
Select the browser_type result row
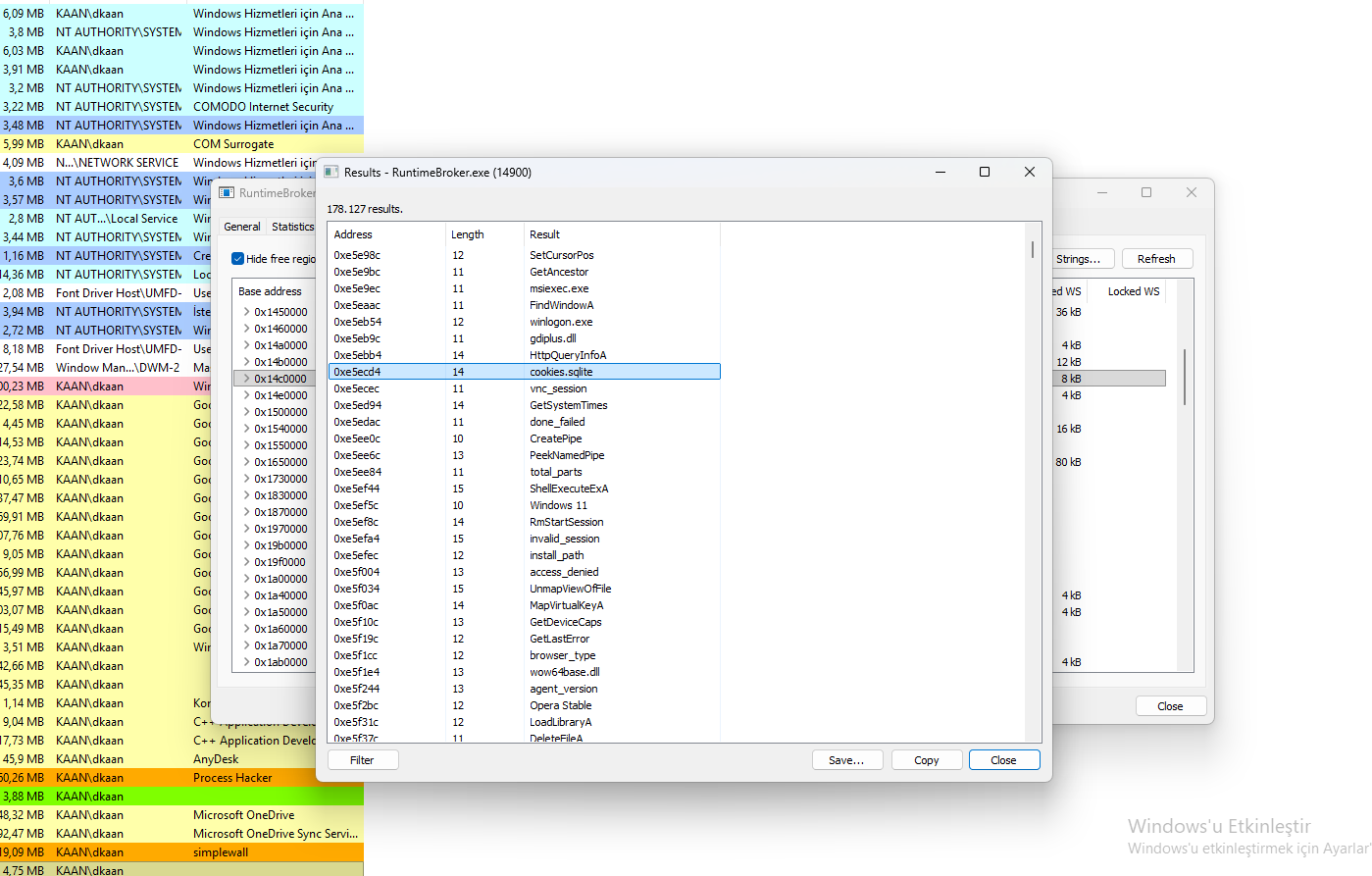(525, 655)
